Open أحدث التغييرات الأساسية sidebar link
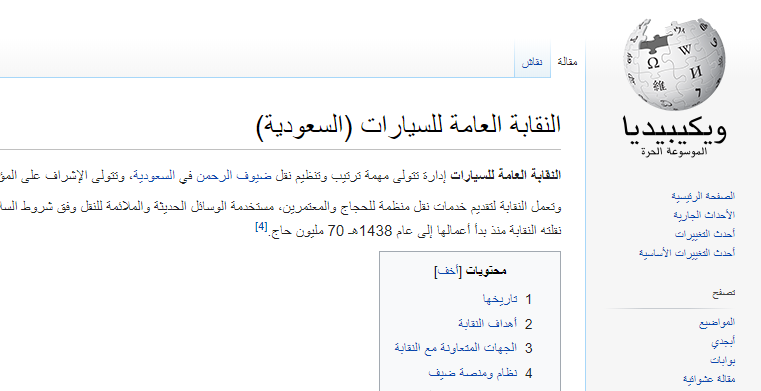This screenshot has width=761, height=391. (687, 253)
